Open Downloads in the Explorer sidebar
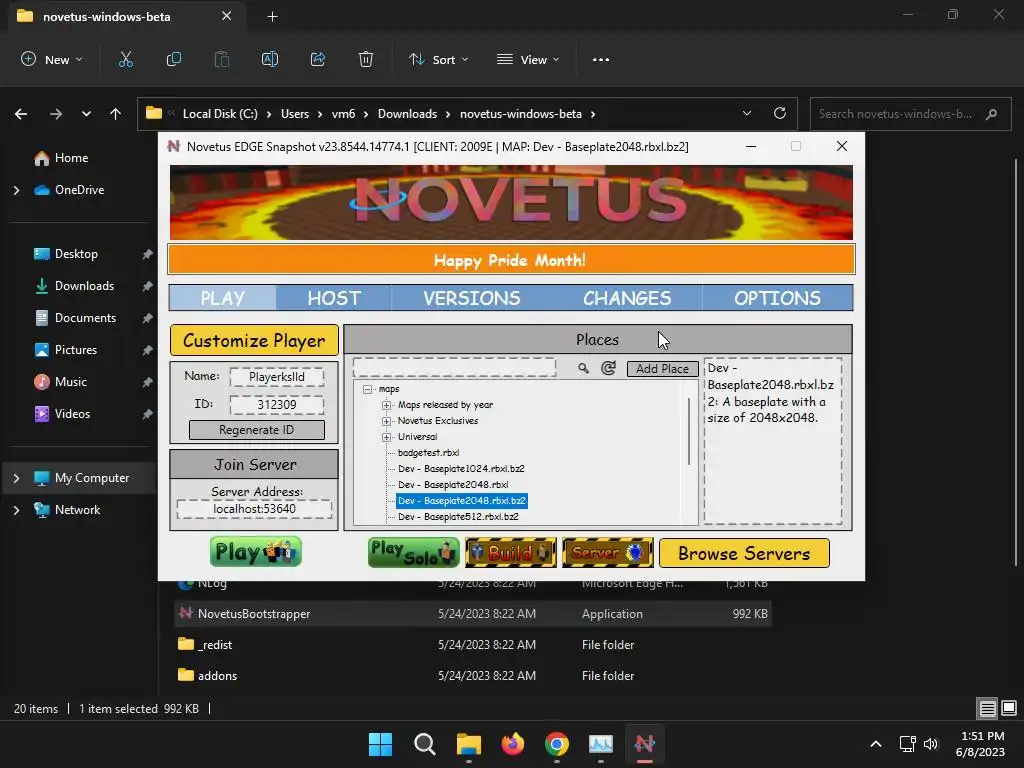Screen dimensions: 1024x768 tap(84, 286)
